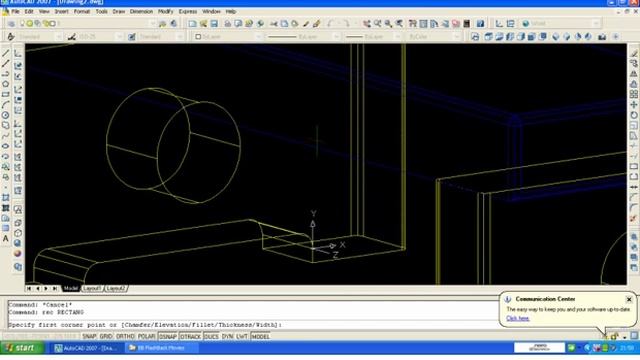640x360 pixels.
Task: Open the Draw menu
Action: pyautogui.click(x=119, y=11)
